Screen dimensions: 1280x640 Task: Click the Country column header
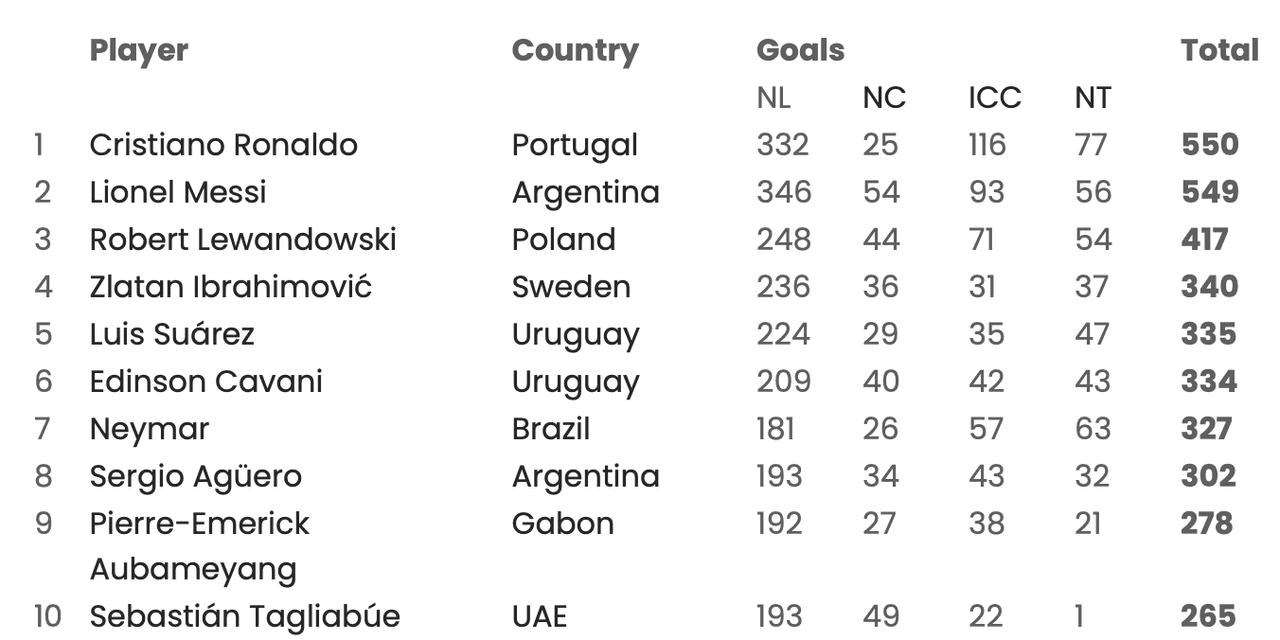[574, 50]
